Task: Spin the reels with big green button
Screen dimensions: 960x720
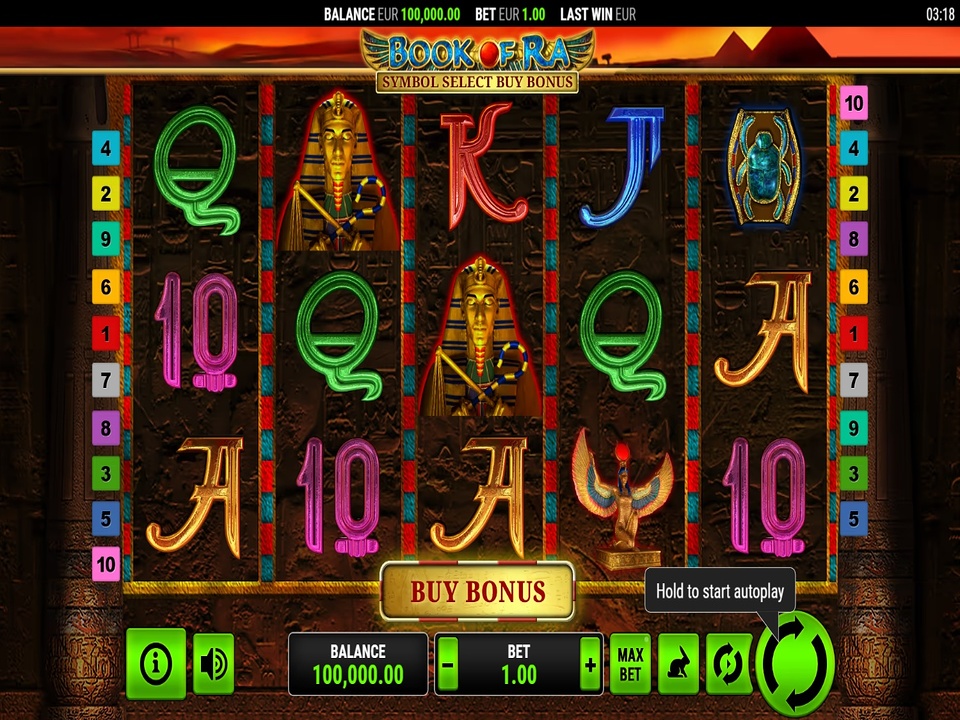Action: [x=795, y=665]
